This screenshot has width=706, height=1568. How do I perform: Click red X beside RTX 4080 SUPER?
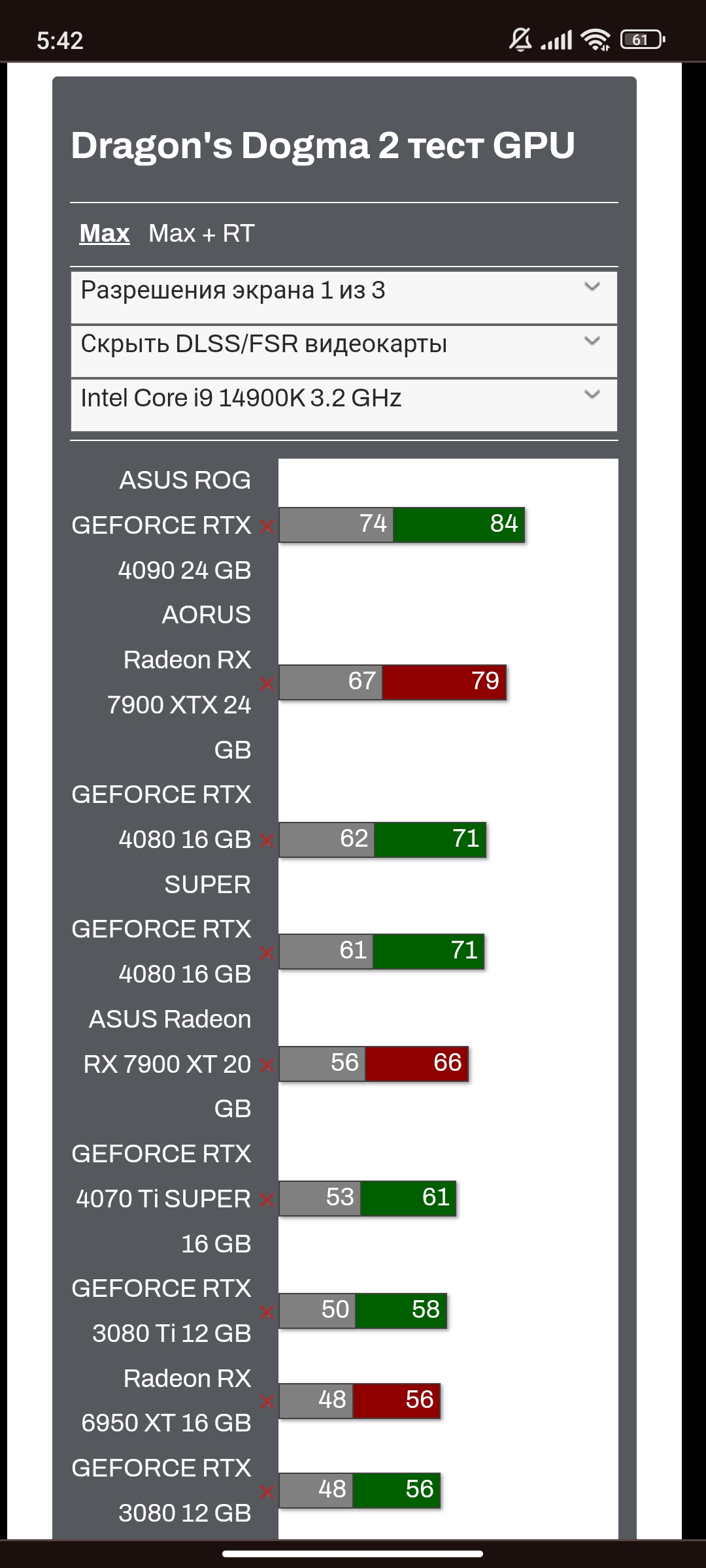pos(267,841)
